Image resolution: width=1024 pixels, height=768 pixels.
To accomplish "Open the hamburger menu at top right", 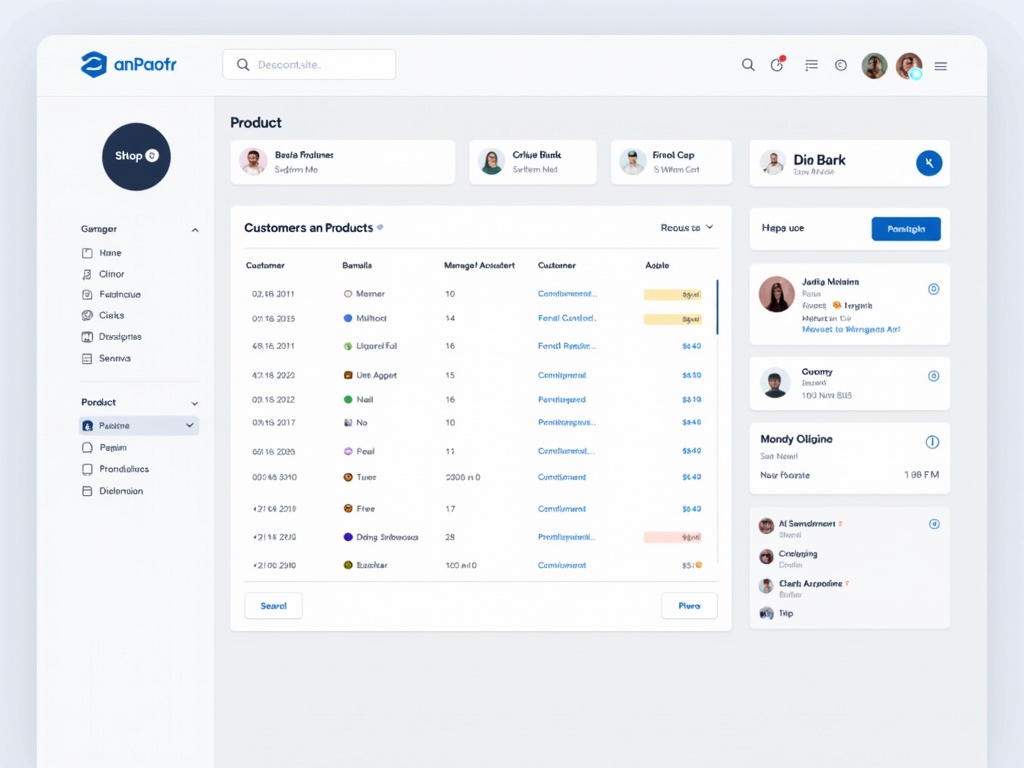I will (940, 65).
